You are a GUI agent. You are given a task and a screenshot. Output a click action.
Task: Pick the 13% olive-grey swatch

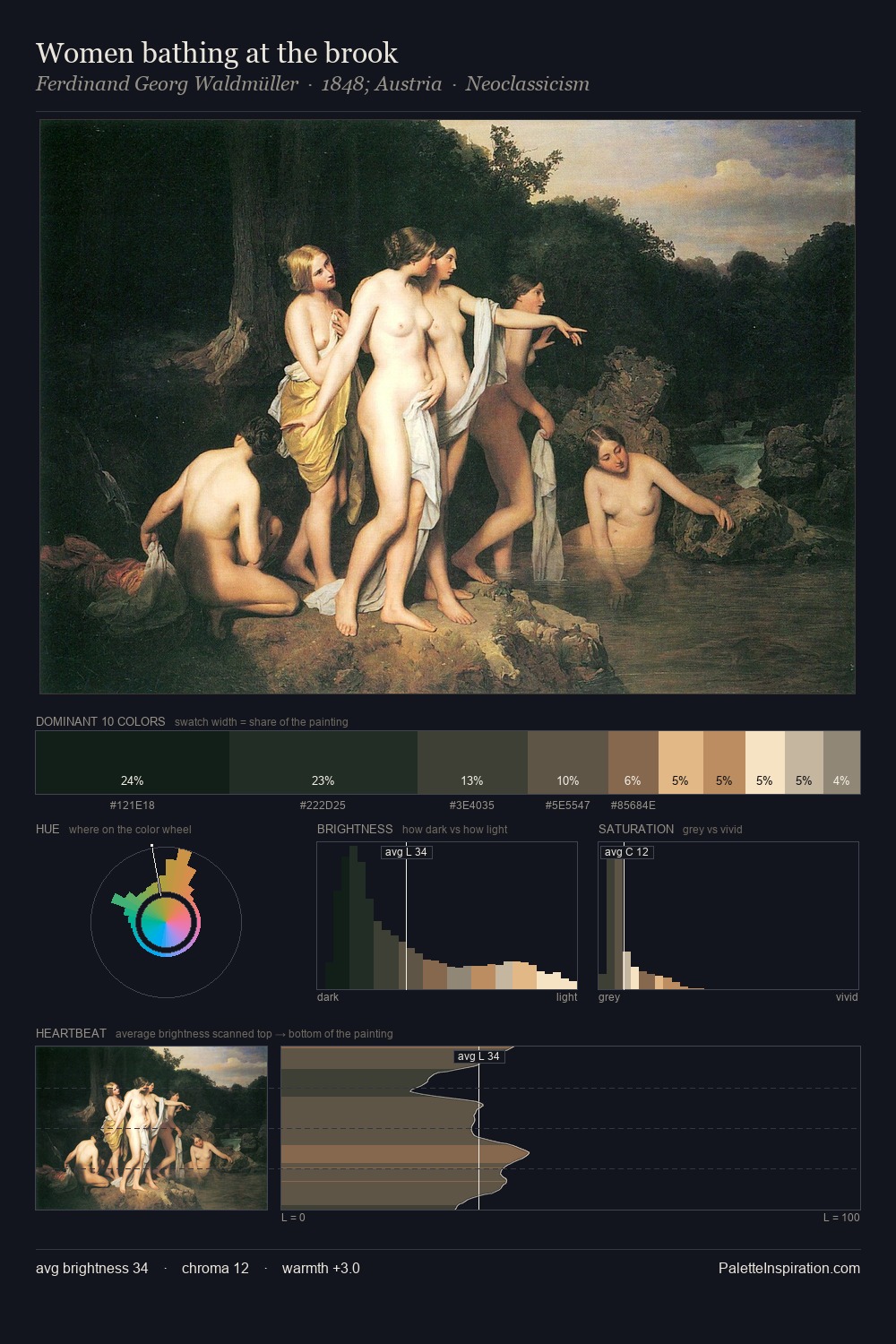[472, 762]
